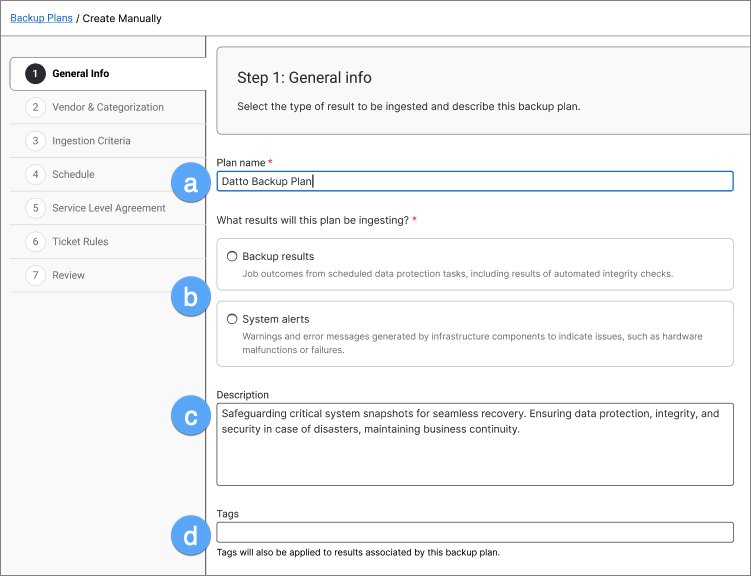Screen dimensions: 751x576
Task: Switch to the Ingestion Criteria step
Action: pos(91,141)
